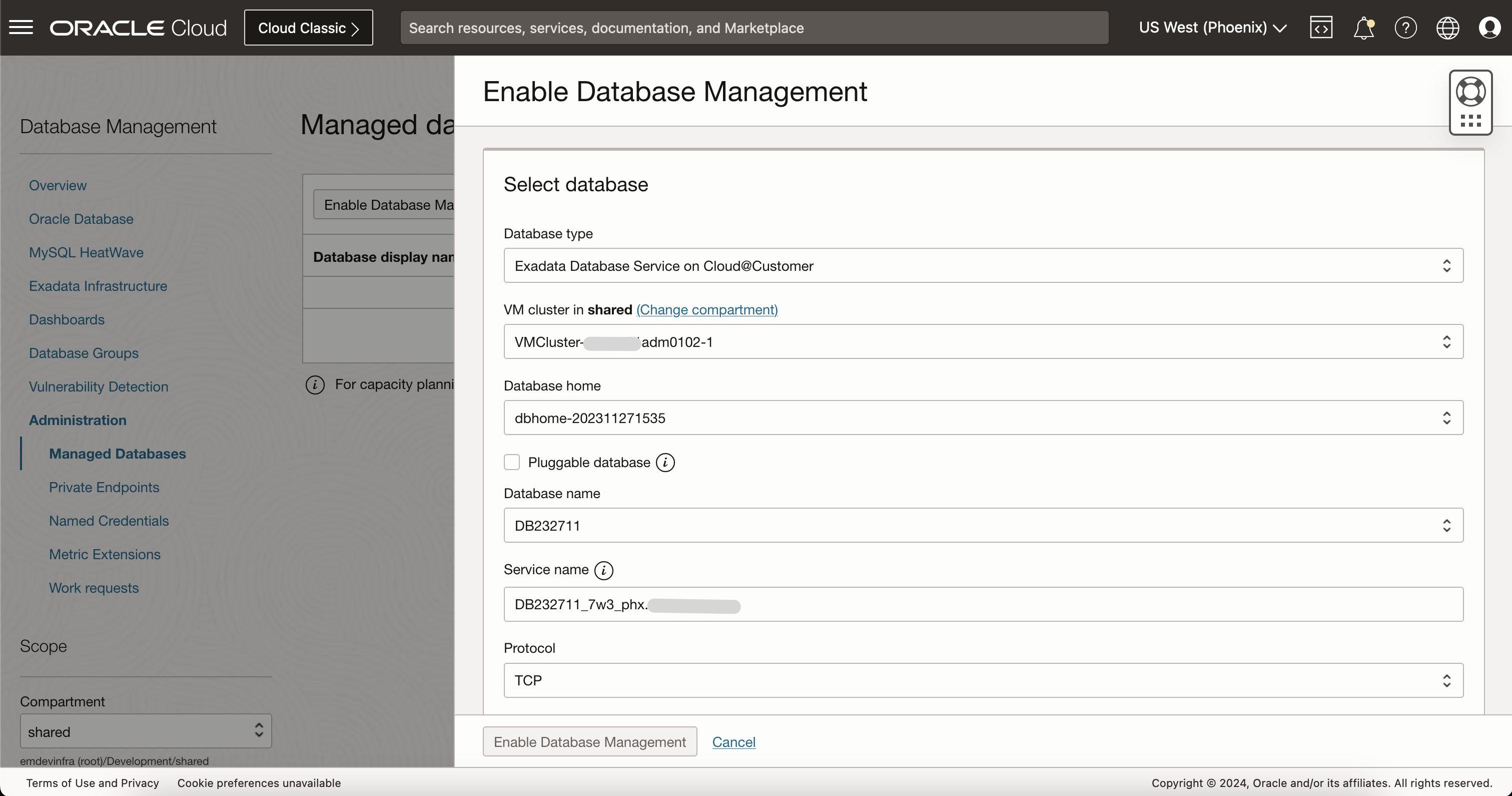The width and height of the screenshot is (1512, 796).
Task: Click the Change compartment link
Action: 706,309
